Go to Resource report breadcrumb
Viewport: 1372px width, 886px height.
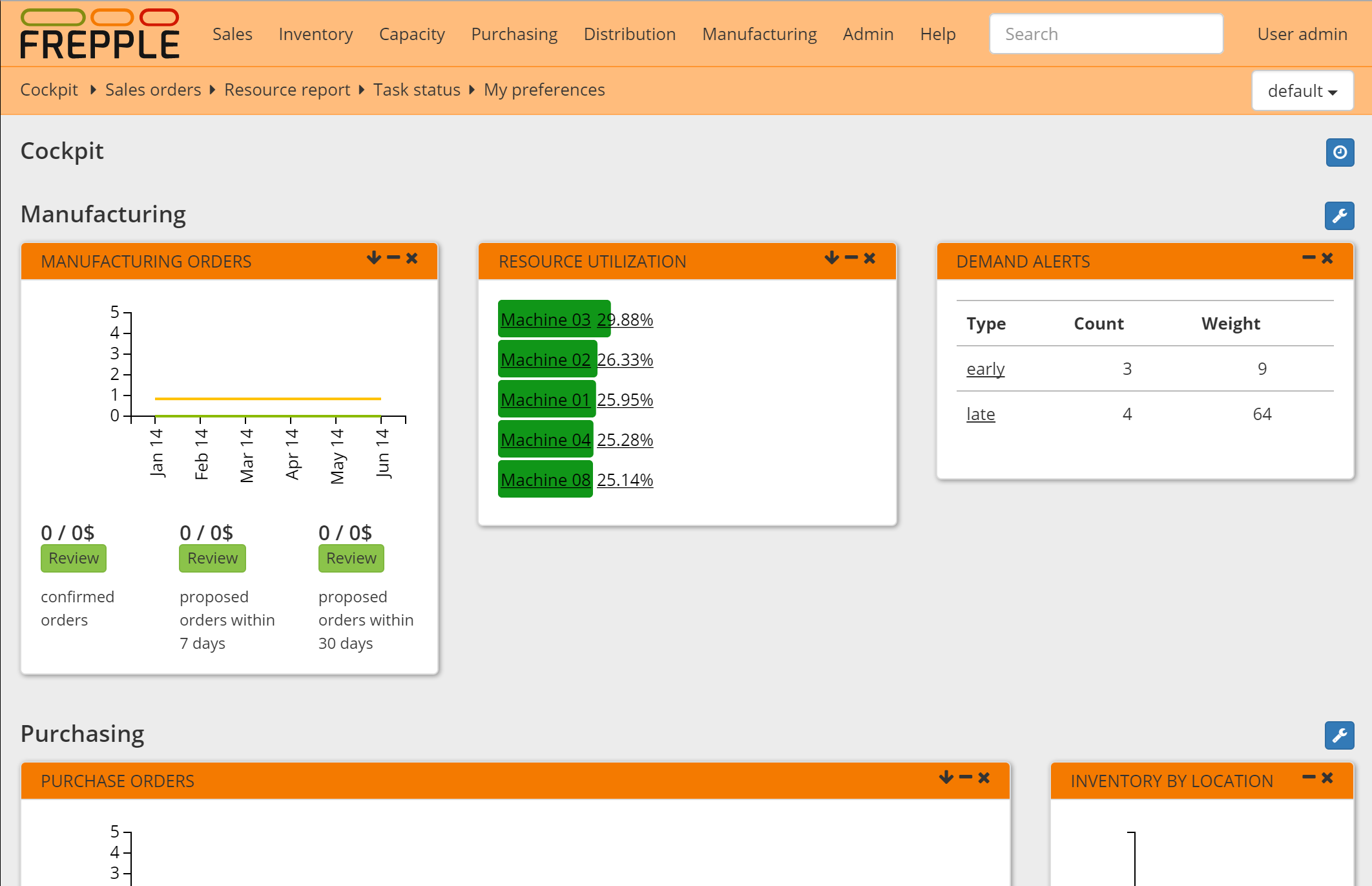pos(287,90)
